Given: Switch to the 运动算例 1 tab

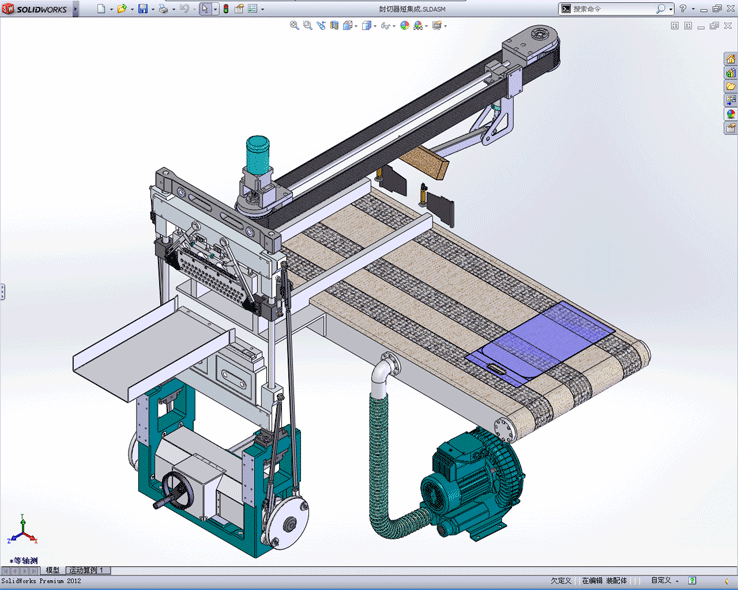Looking at the screenshot, I should (89, 570).
